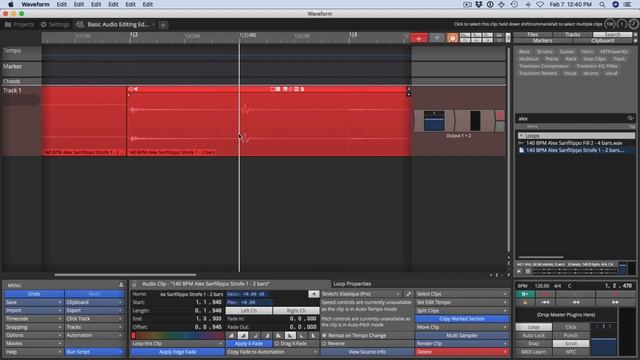Click the Tracktion Compressor tag
Image resolution: width=640 pixels, height=360 pixels.
[x=544, y=66]
